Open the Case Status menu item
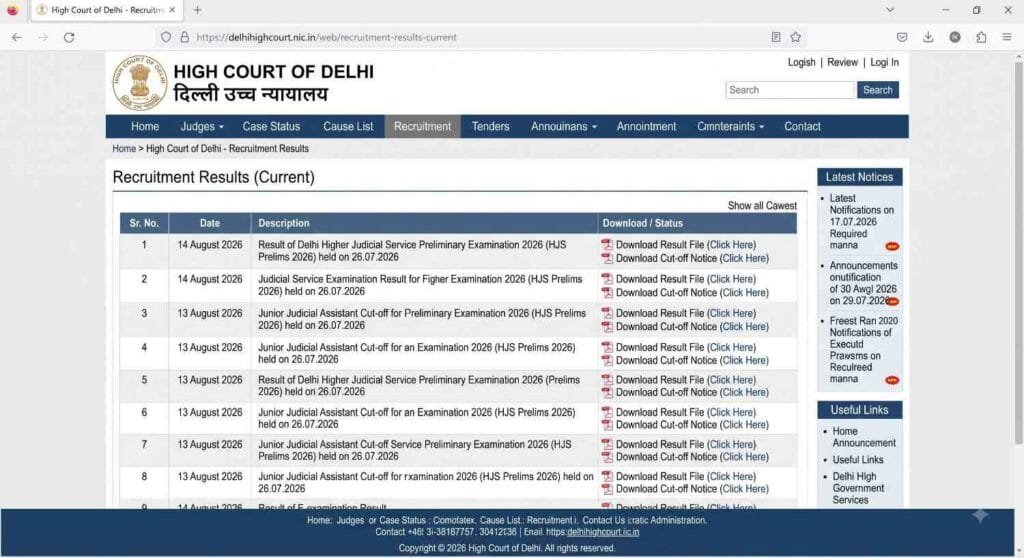The height and width of the screenshot is (558, 1024). [271, 127]
